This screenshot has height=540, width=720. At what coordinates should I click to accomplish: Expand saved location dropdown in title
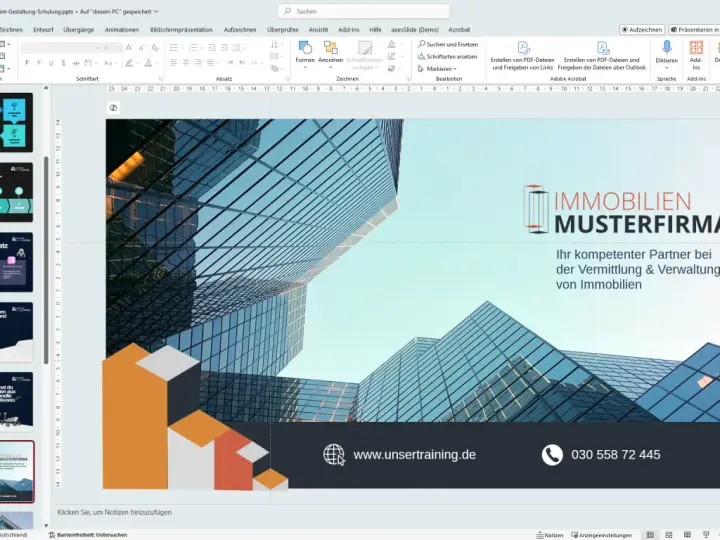(x=156, y=11)
